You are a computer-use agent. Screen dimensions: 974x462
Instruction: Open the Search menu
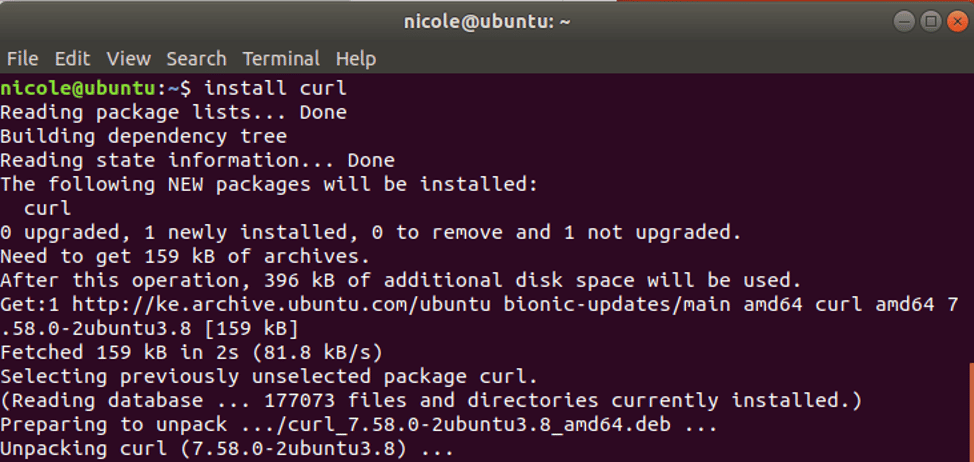tap(196, 59)
